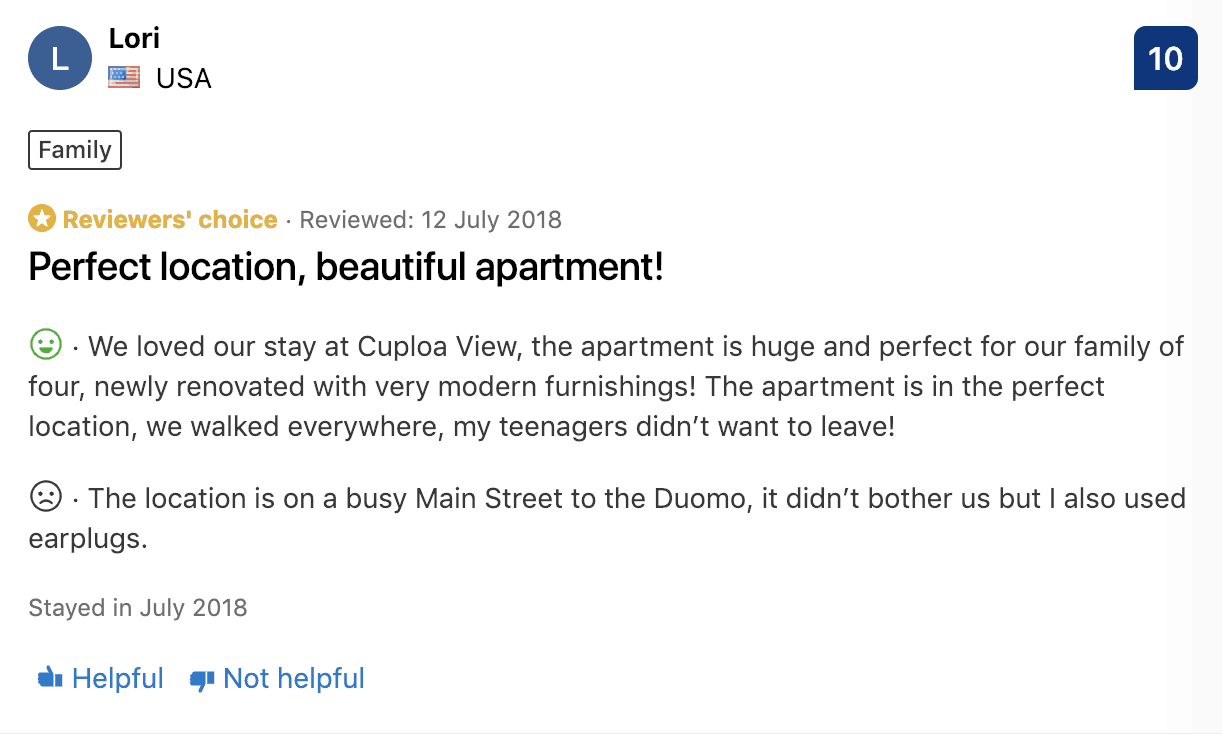This screenshot has height=734, width=1222.
Task: Click the thumbs-down icon beside Not helpful
Action: tap(202, 680)
